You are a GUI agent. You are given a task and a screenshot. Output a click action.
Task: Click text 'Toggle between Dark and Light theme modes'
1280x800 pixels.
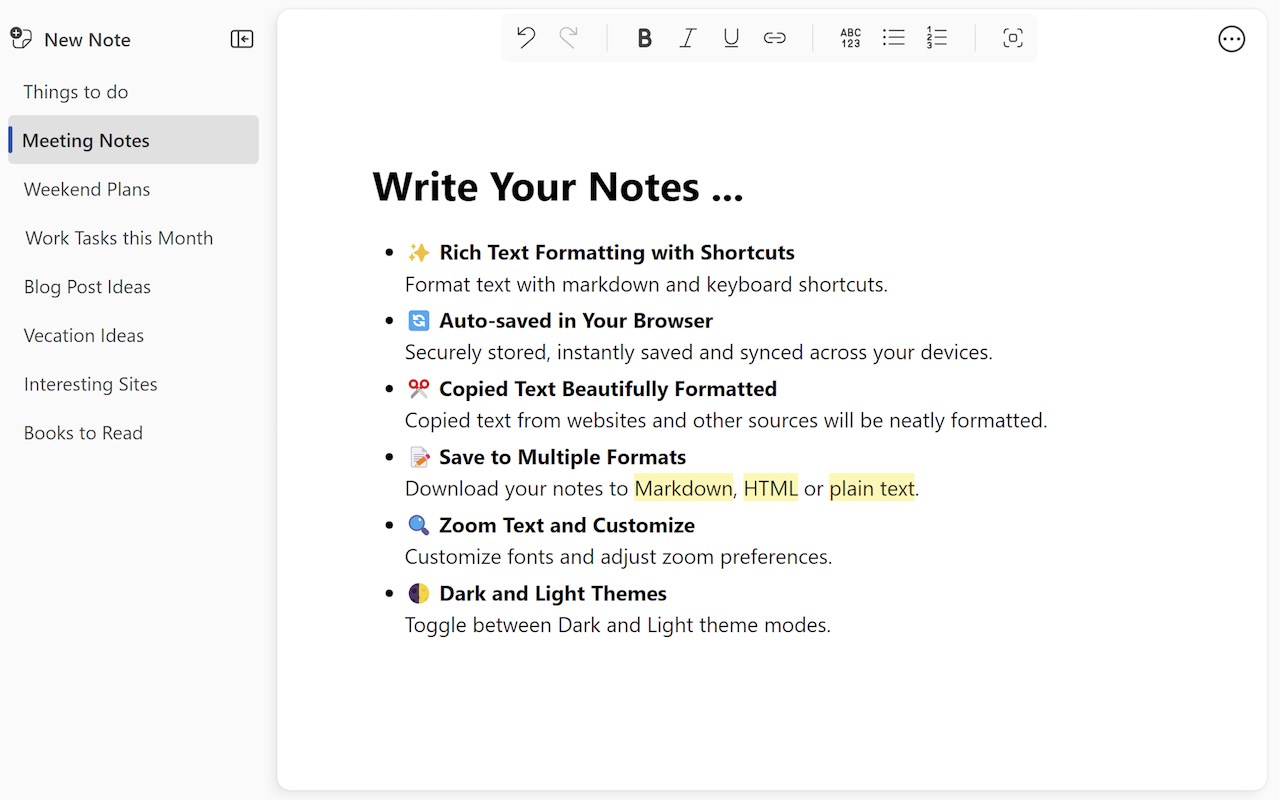(618, 625)
